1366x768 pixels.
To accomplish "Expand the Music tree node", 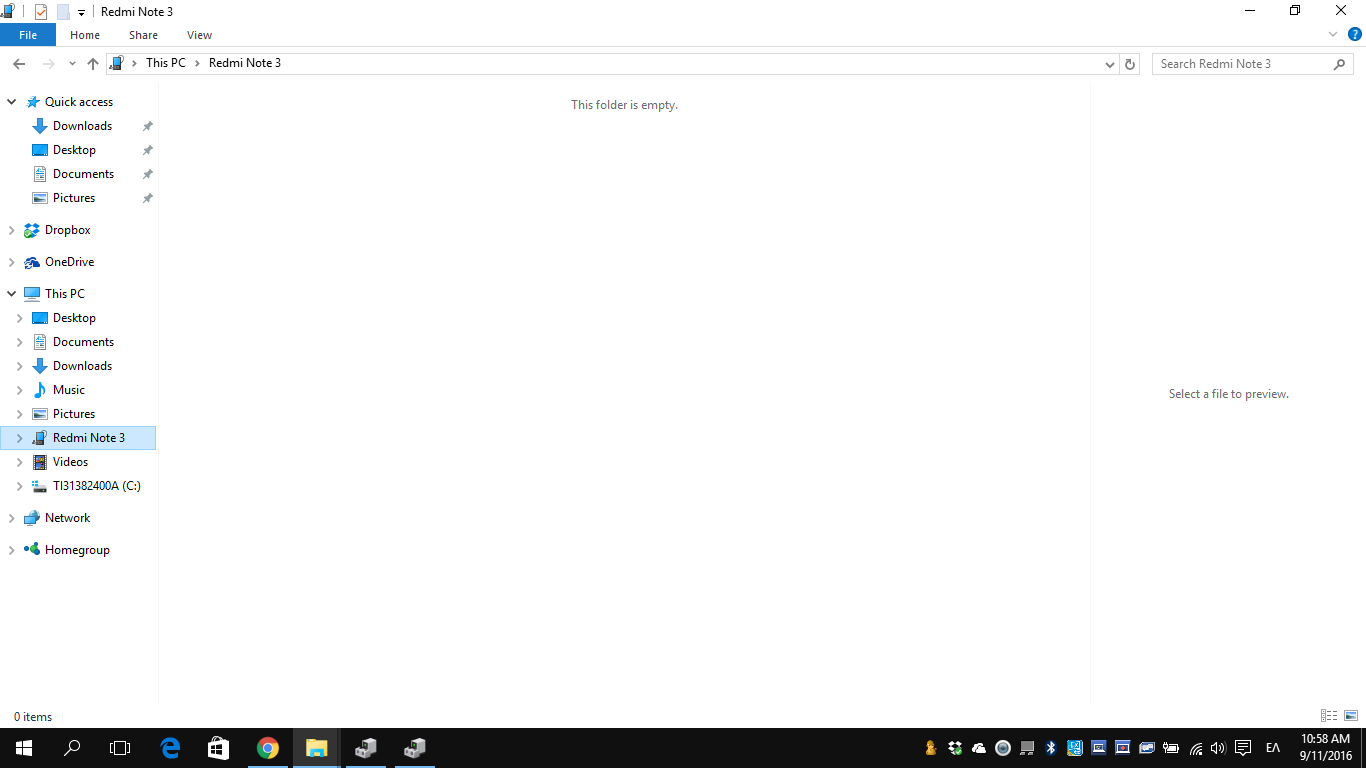I will 19,390.
